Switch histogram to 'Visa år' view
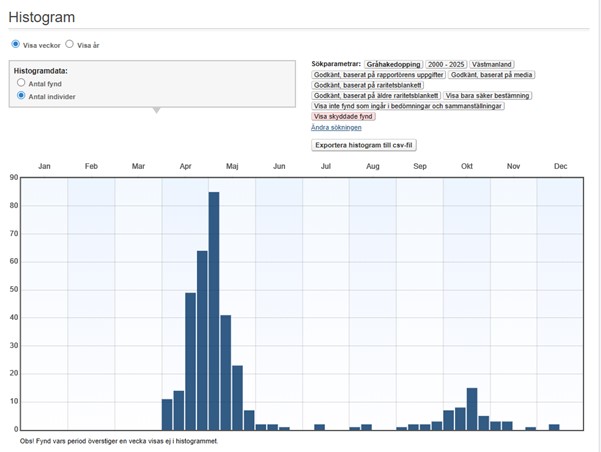This screenshot has width=601, height=452. coord(70,45)
